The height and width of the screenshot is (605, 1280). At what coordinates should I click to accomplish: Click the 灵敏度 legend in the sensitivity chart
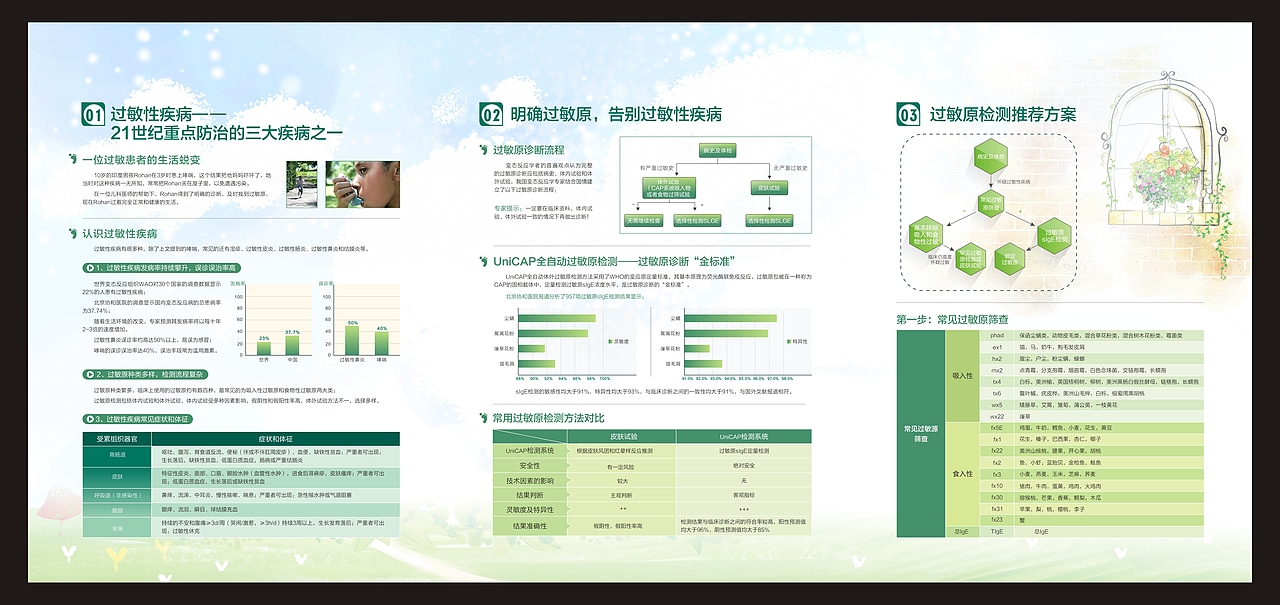tap(617, 341)
